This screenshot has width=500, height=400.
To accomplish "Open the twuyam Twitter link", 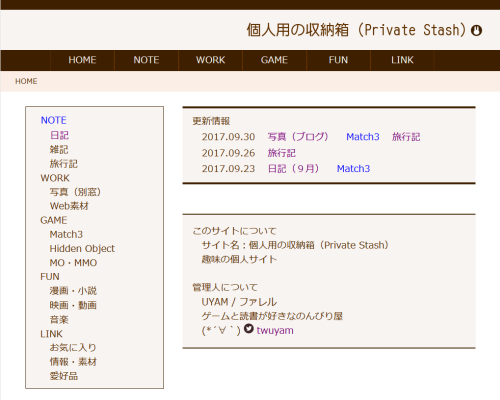I will click(x=275, y=330).
